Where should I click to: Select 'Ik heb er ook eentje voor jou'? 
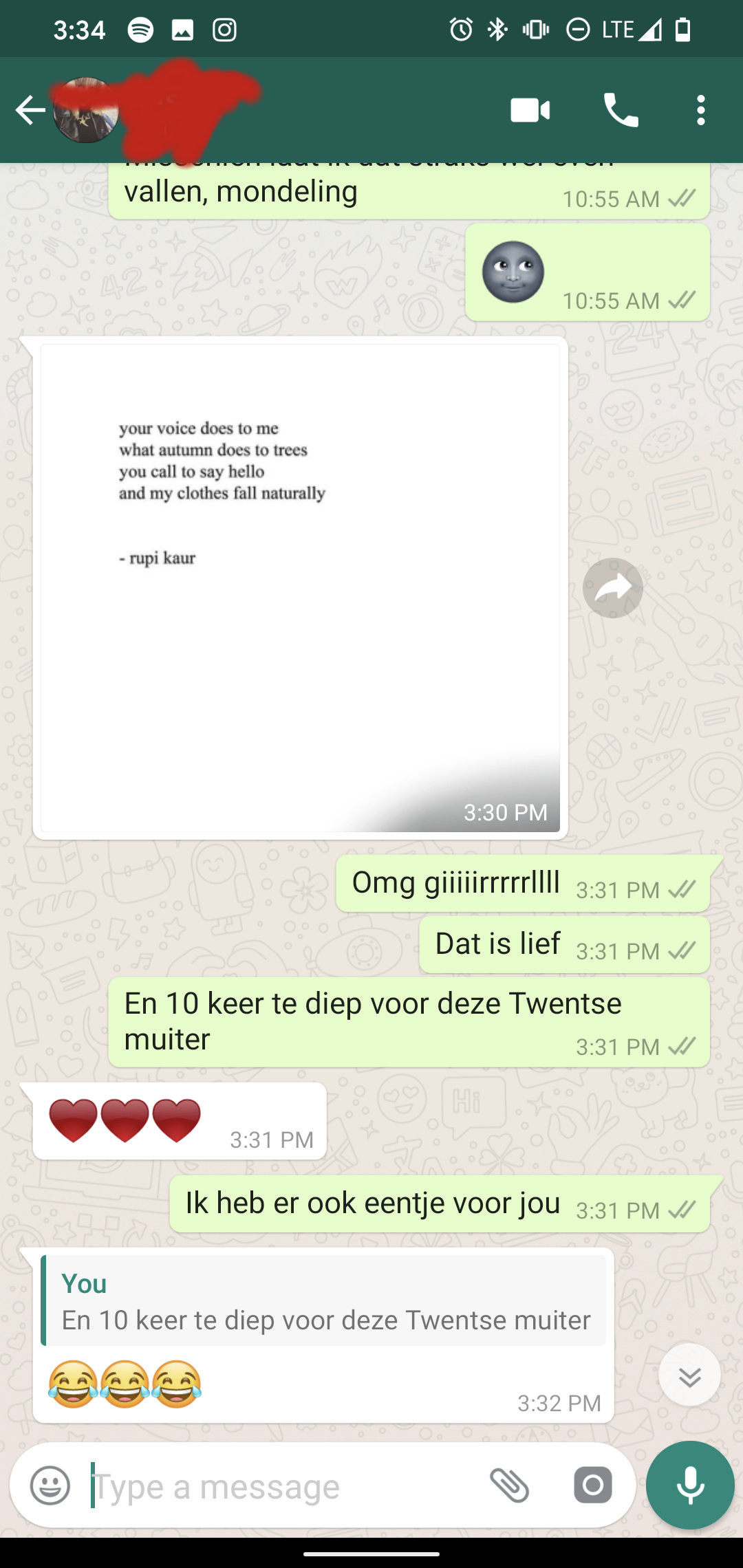coord(440,1204)
